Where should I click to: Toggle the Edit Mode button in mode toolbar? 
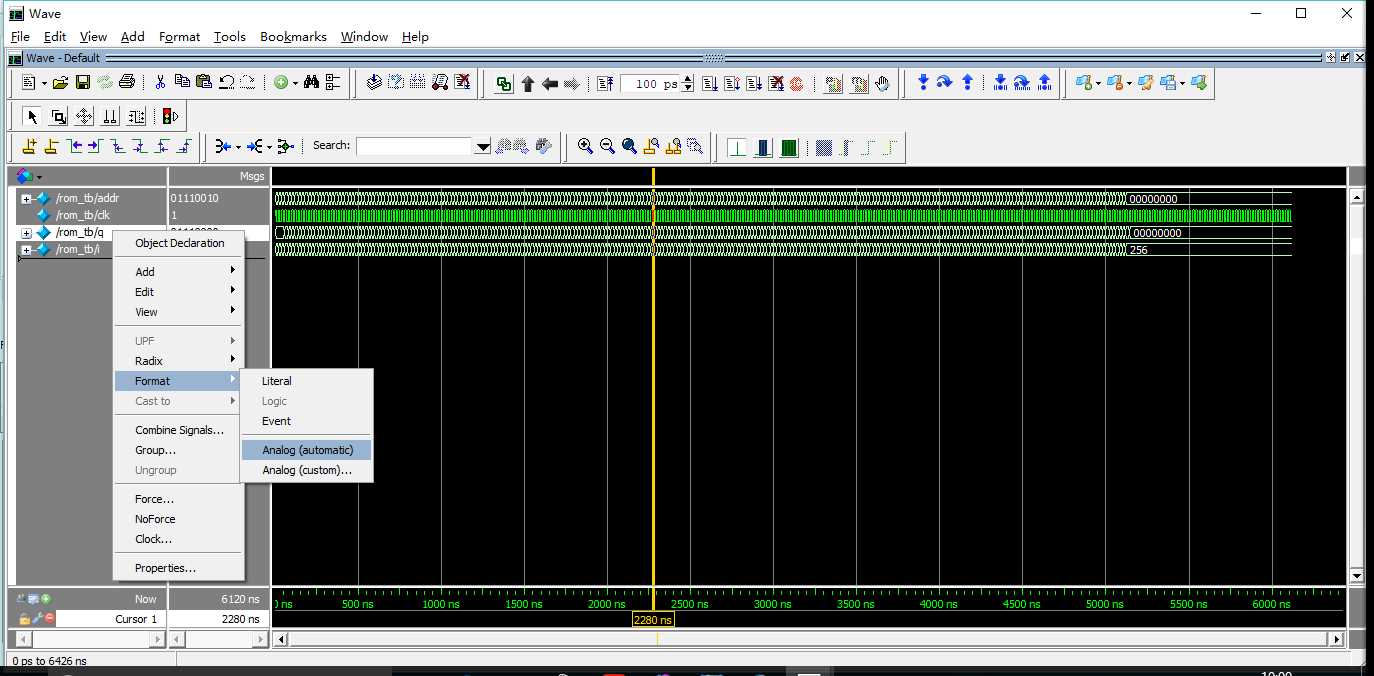click(136, 116)
